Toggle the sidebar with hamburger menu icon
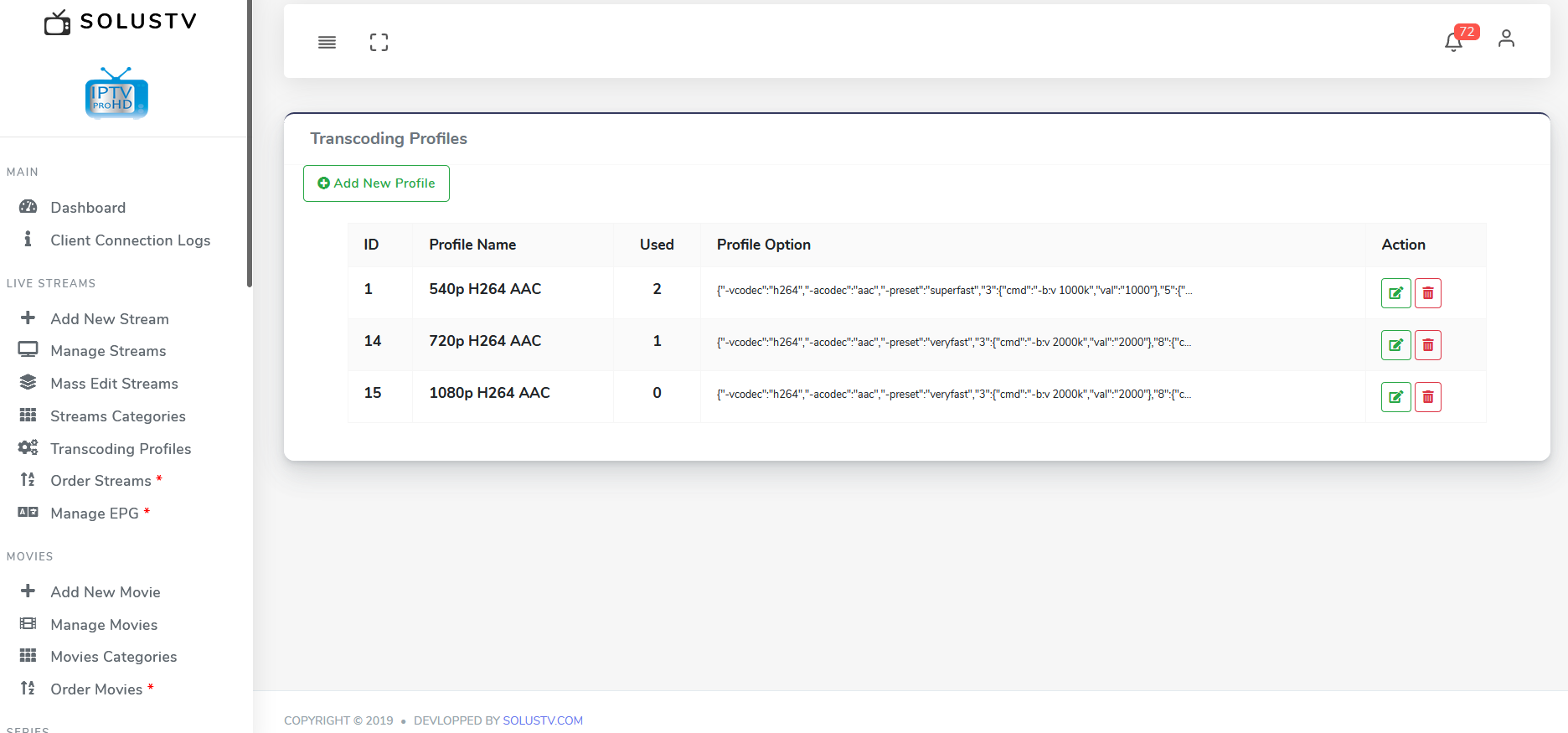 click(327, 43)
